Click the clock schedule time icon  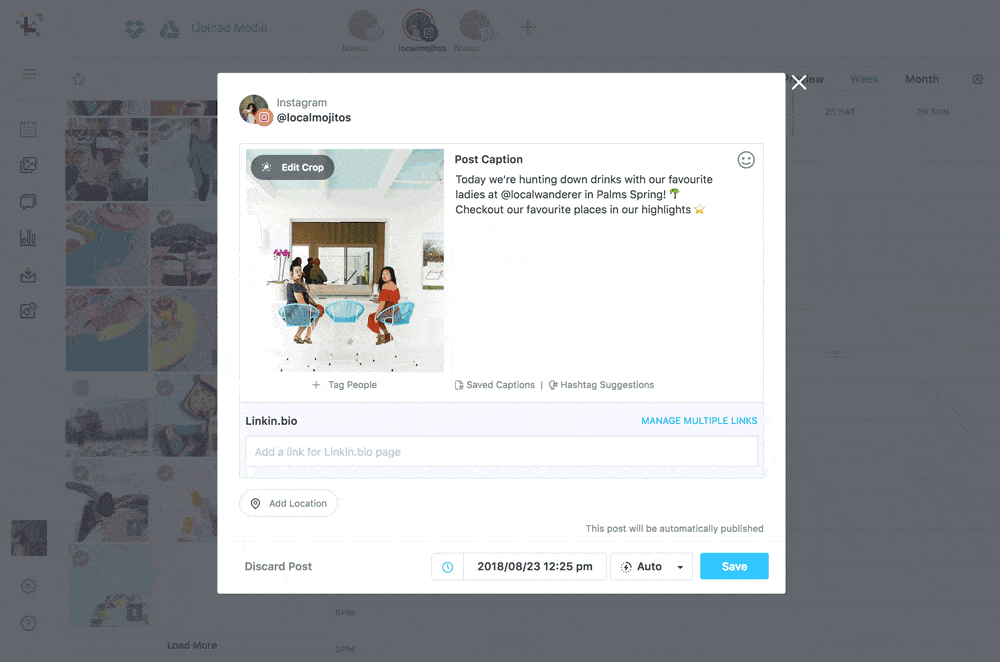pyautogui.click(x=448, y=566)
